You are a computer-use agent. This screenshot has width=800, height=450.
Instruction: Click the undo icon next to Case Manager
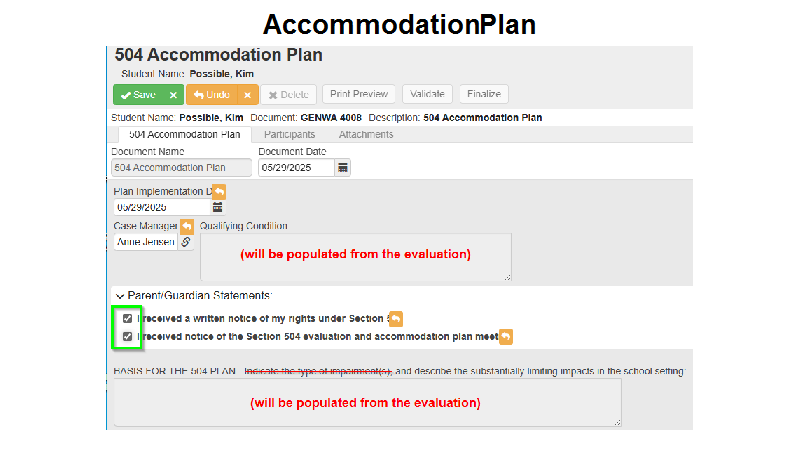(x=187, y=226)
